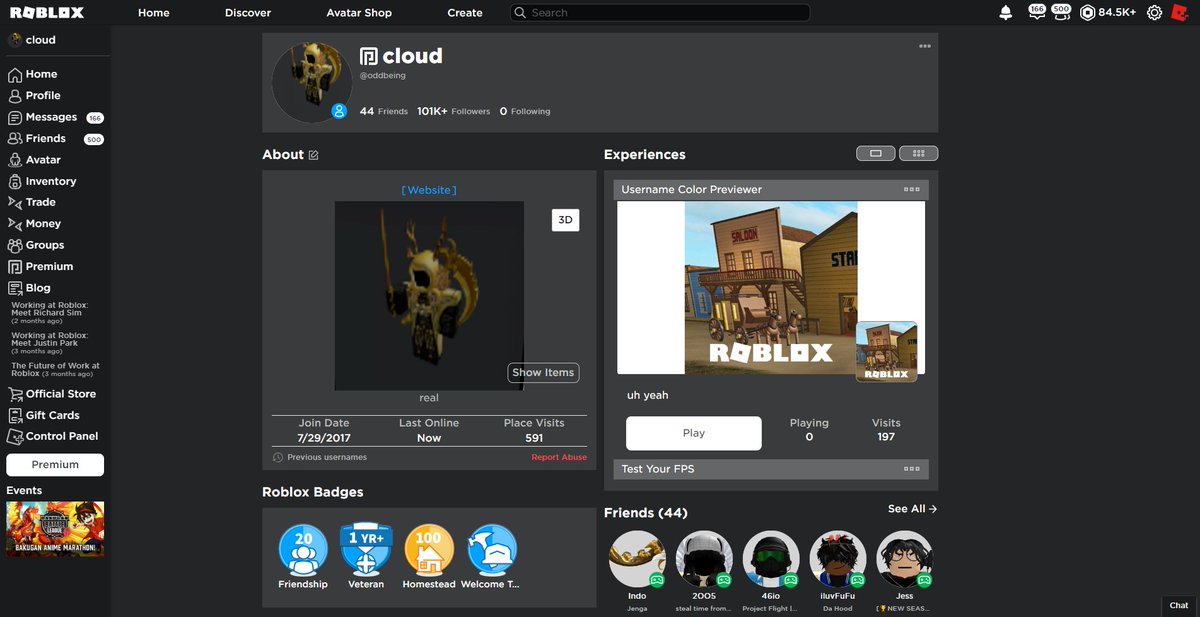The height and width of the screenshot is (617, 1200).
Task: Click the red Roblox Studio icon in top bar
Action: pyautogui.click(x=1179, y=13)
